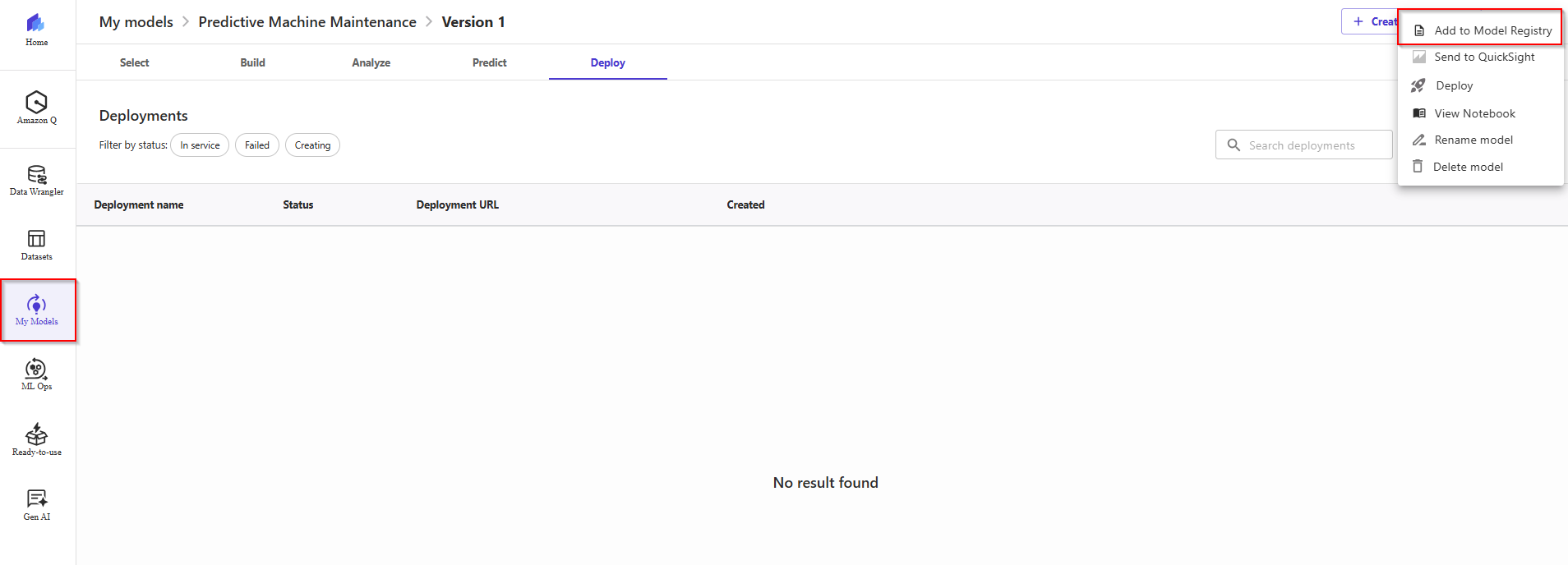Click the Add to Model Registry document icon

point(1418,31)
